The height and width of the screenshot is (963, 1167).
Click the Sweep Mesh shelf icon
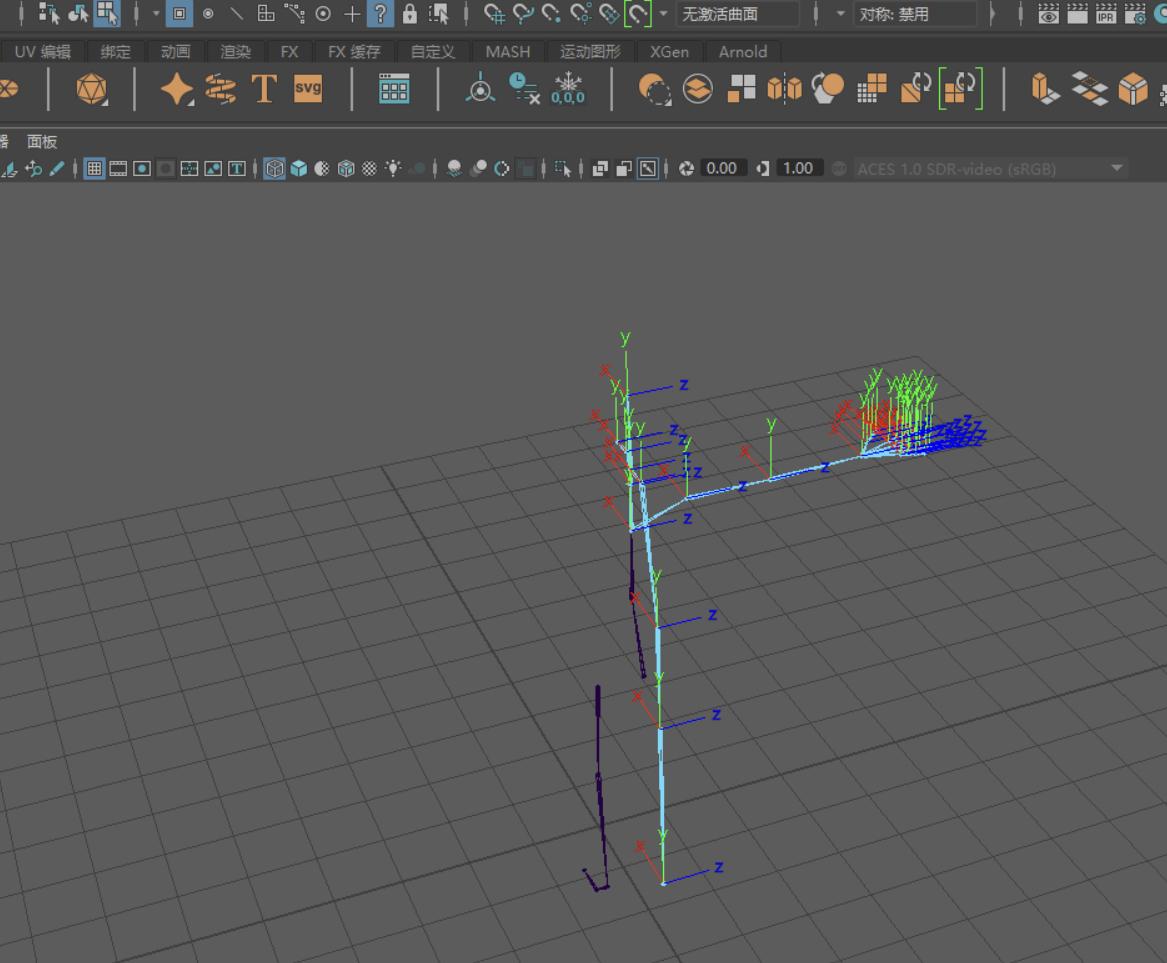[x=220, y=89]
